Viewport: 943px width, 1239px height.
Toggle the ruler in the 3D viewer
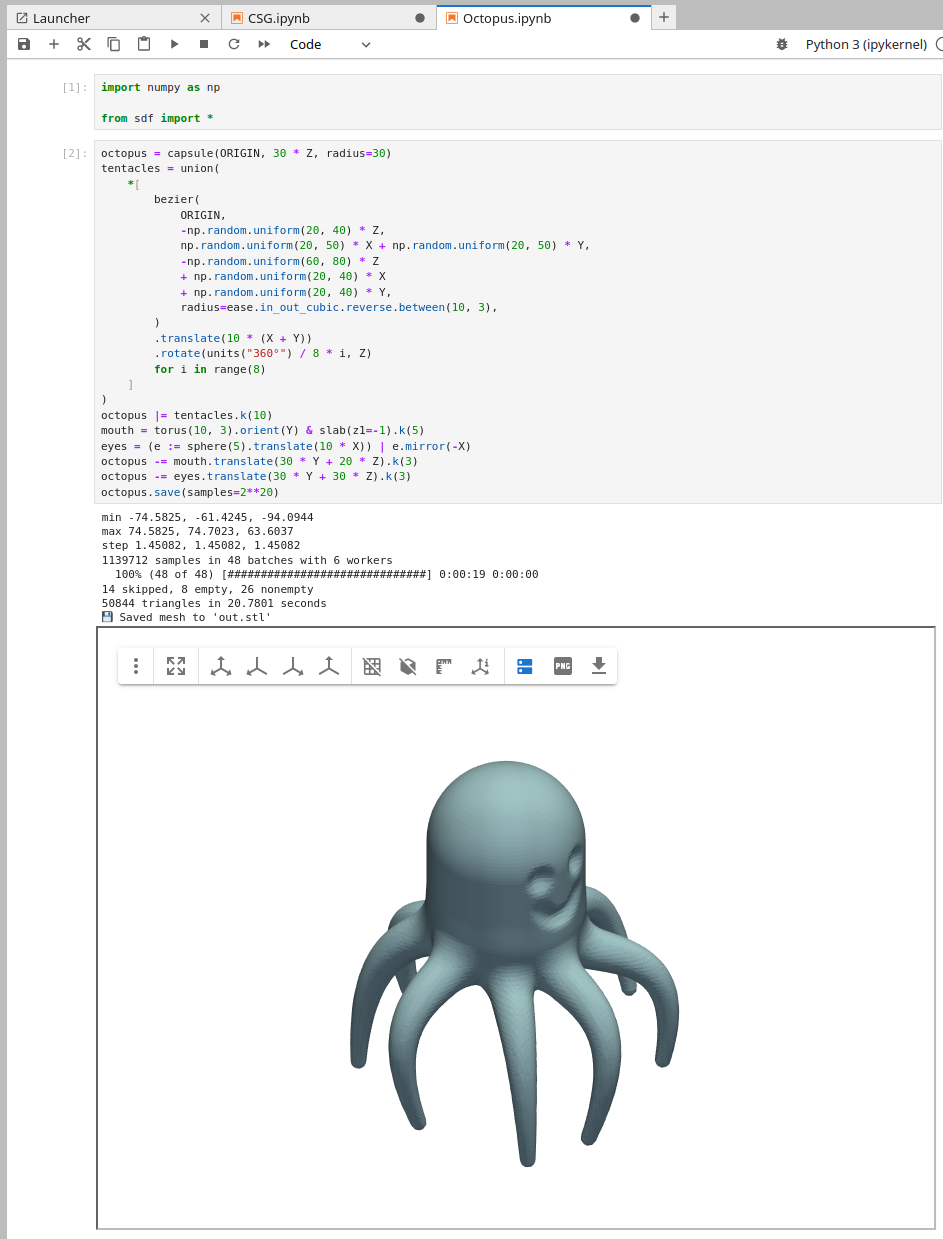(444, 666)
